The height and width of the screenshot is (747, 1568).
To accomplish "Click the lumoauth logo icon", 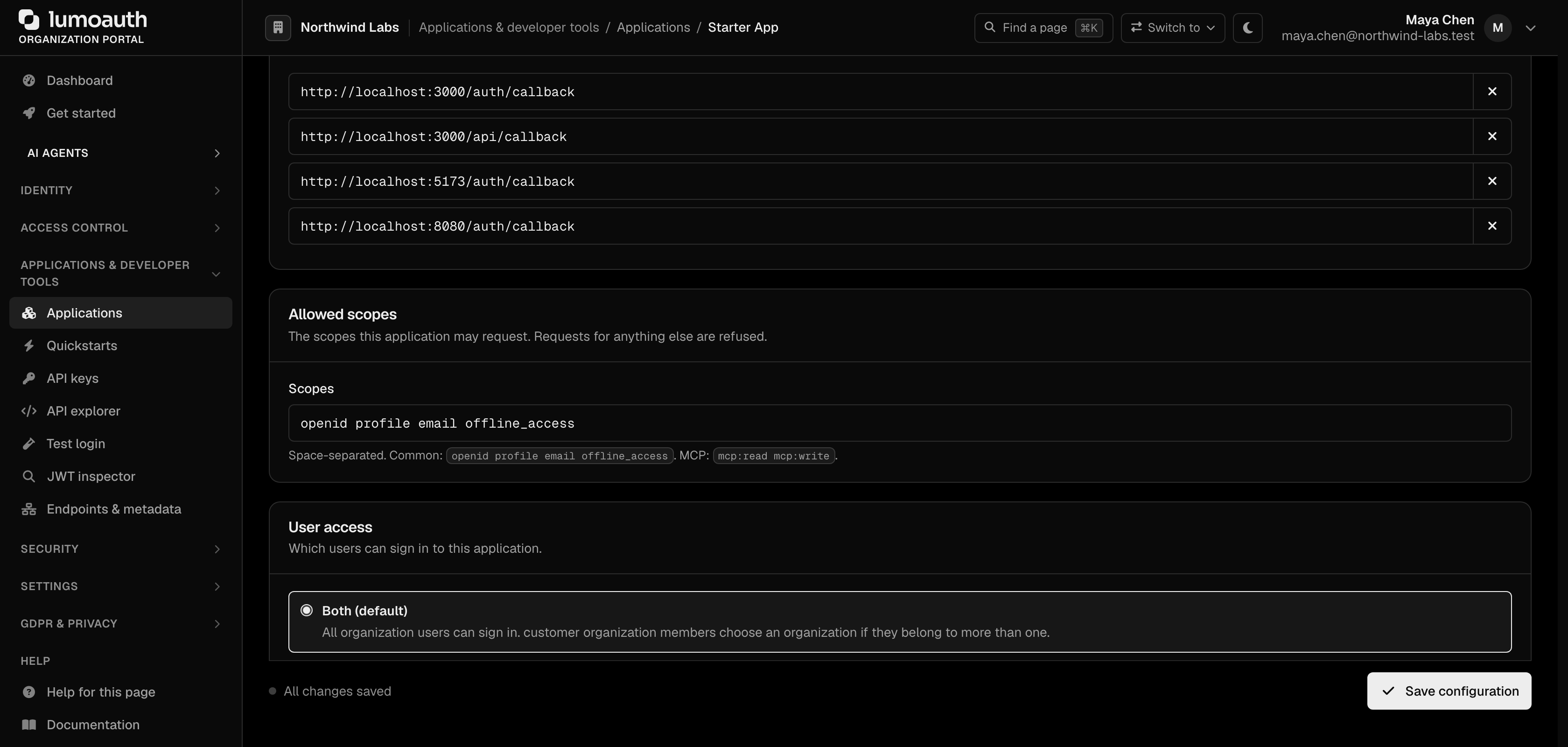I will click(x=28, y=20).
